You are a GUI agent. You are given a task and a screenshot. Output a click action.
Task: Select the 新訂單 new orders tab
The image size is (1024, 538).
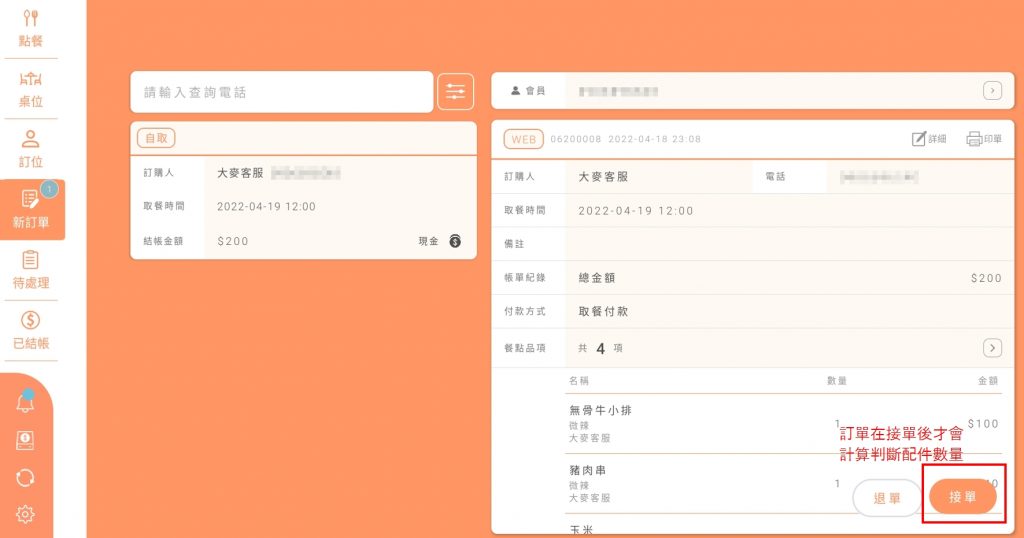click(31, 209)
